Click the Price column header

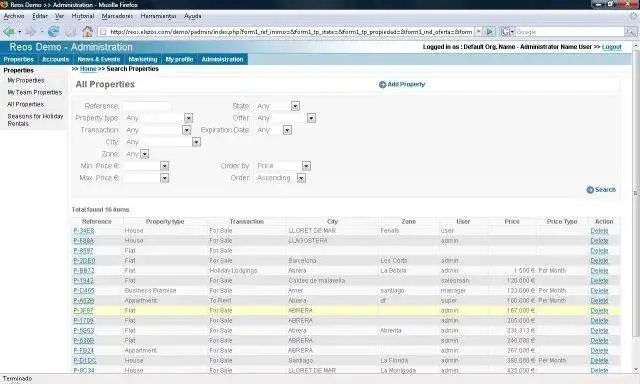(x=512, y=222)
